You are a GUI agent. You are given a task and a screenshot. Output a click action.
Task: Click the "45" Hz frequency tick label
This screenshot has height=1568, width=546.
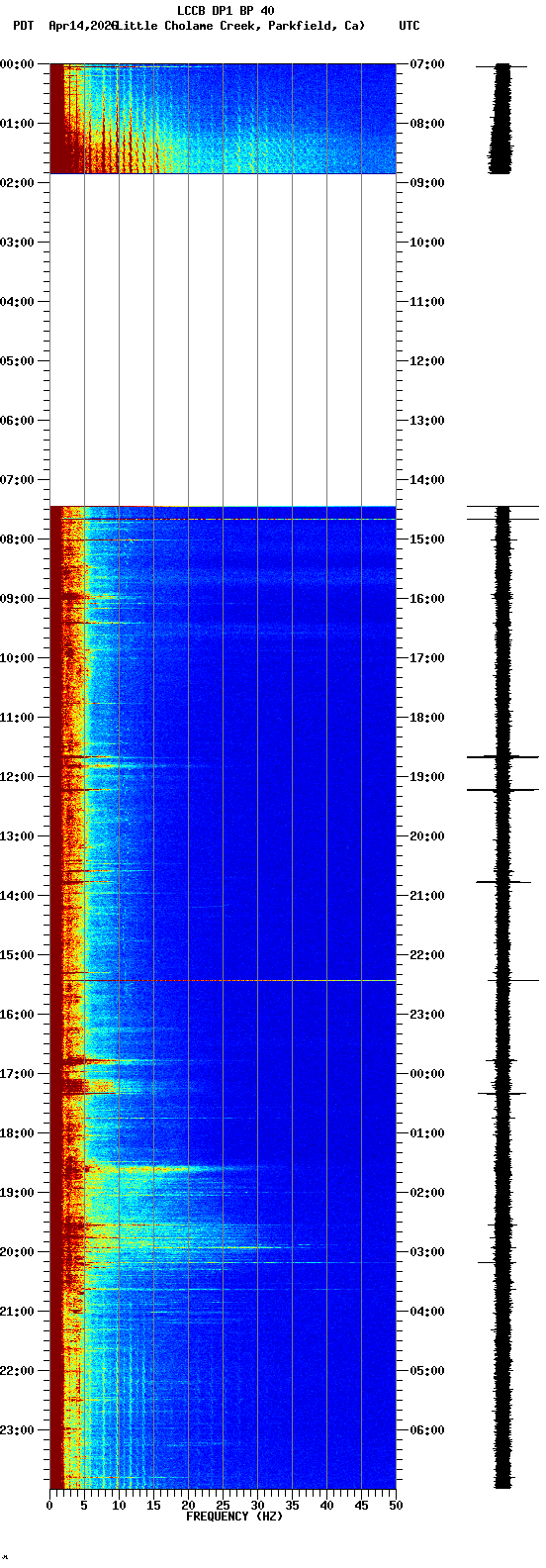361,1506
